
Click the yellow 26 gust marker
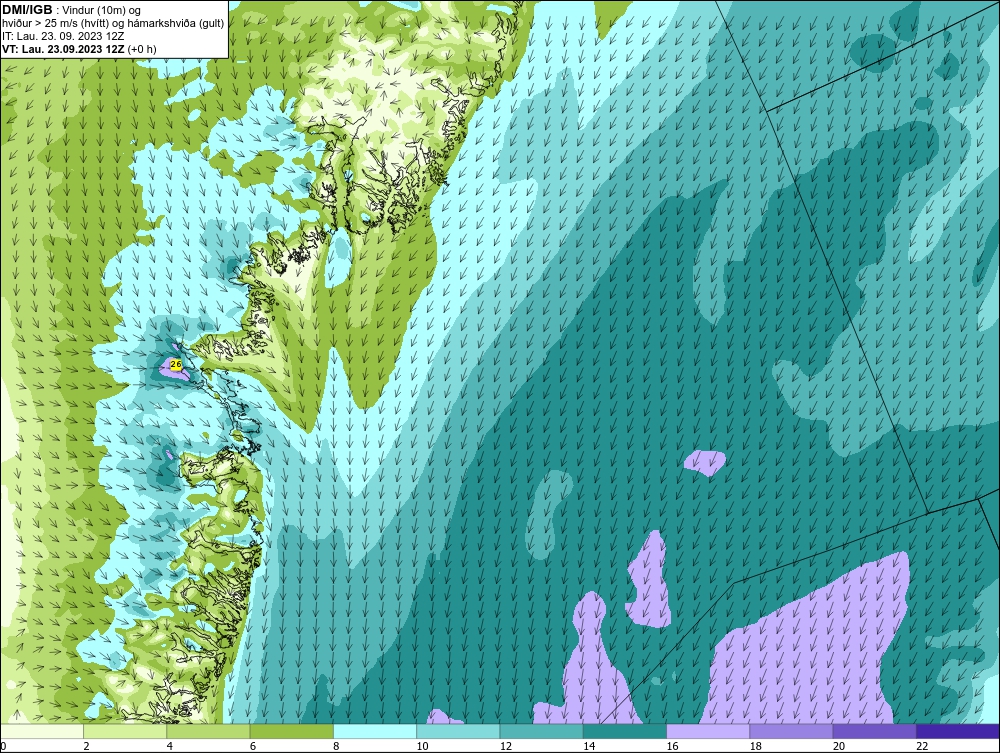[176, 364]
